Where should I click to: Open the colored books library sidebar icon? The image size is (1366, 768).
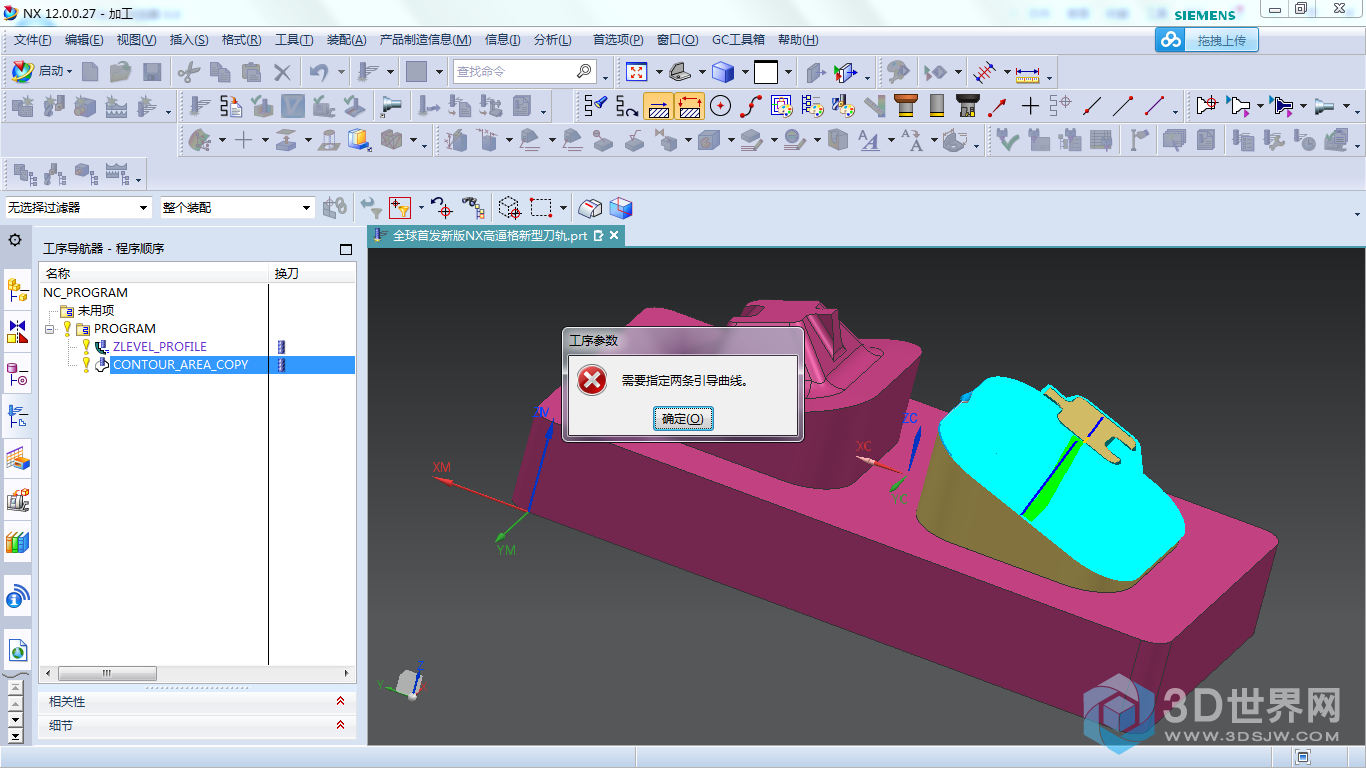point(18,542)
